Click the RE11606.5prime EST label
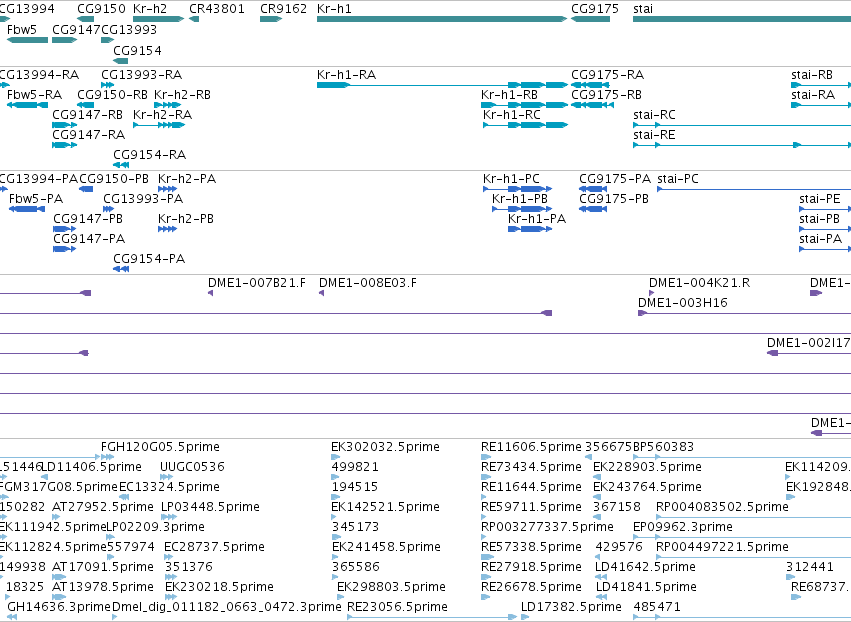851x622 pixels. point(531,447)
